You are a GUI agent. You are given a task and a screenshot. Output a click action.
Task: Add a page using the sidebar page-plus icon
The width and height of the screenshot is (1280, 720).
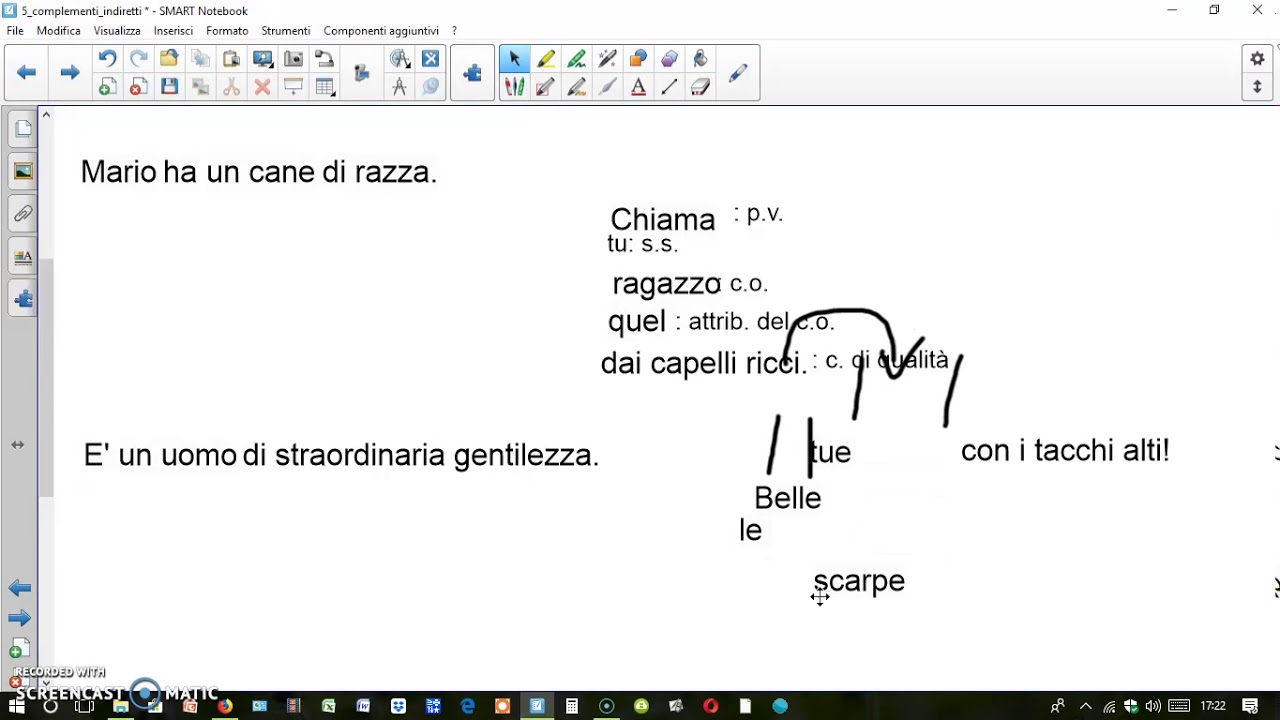click(x=19, y=650)
